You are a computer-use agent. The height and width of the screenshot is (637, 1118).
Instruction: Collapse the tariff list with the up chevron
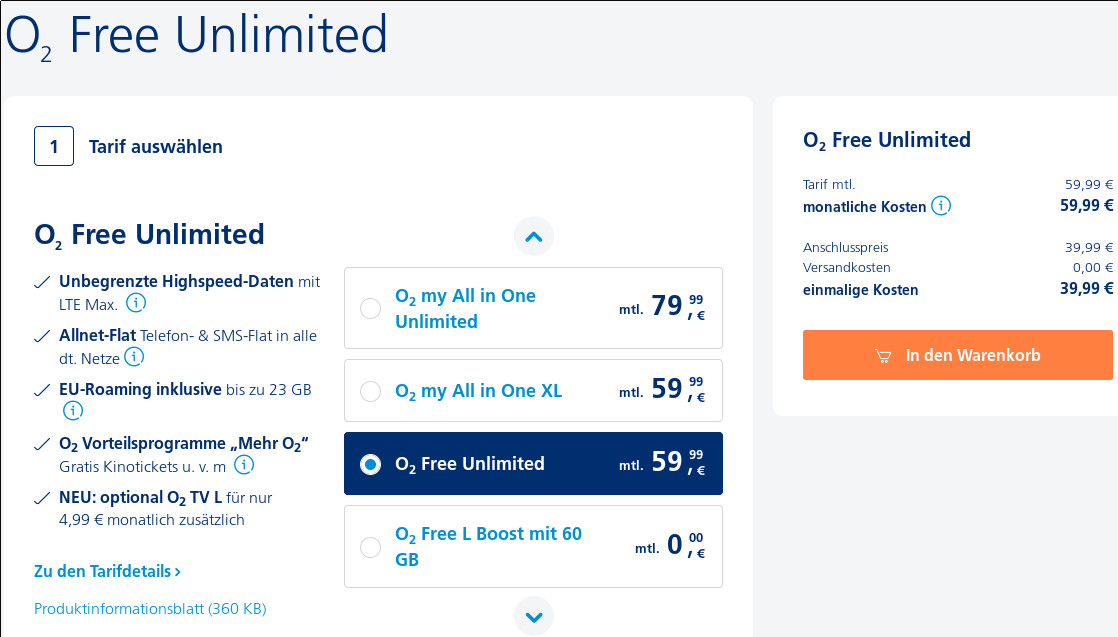[x=533, y=236]
